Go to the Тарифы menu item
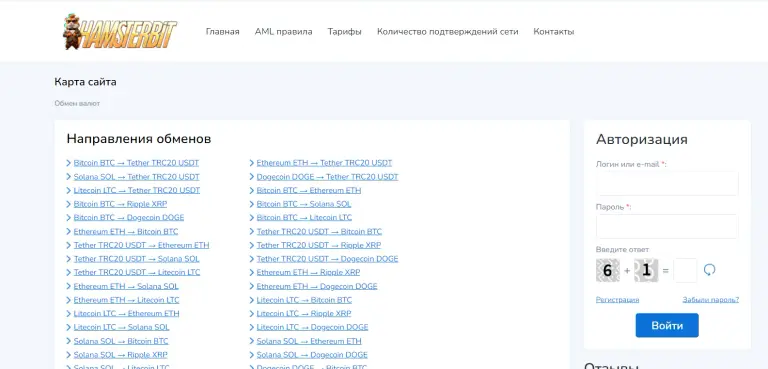This screenshot has height=369, width=768. (x=344, y=32)
